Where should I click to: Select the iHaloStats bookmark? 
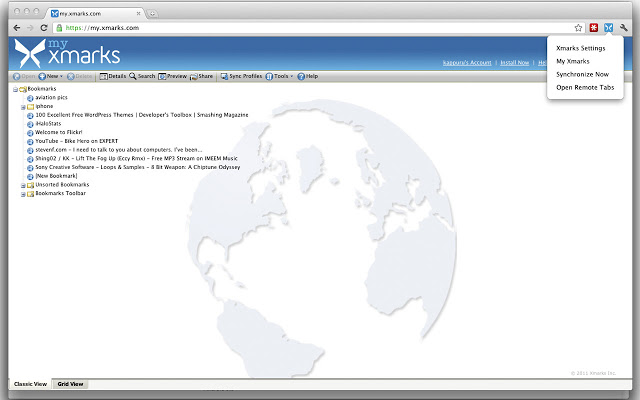coord(48,124)
